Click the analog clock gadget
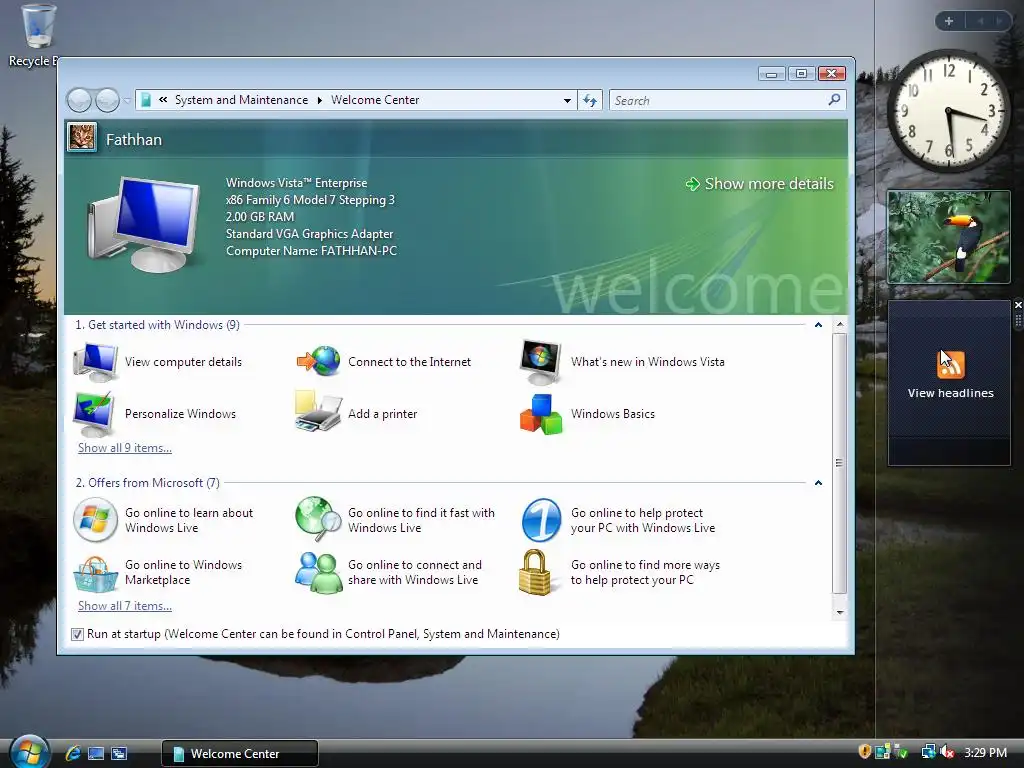Image resolution: width=1024 pixels, height=768 pixels. tap(949, 111)
